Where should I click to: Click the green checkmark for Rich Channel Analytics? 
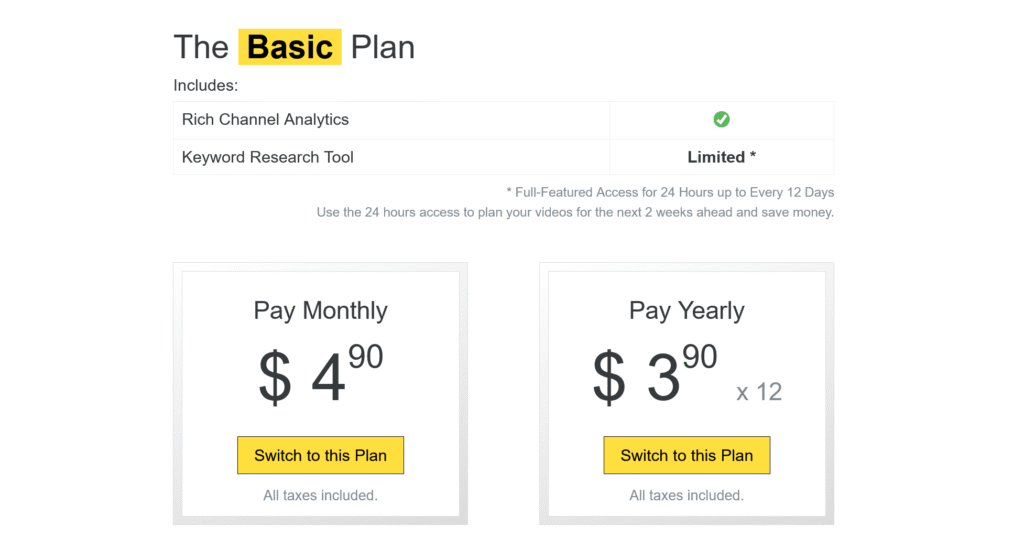[x=721, y=119]
